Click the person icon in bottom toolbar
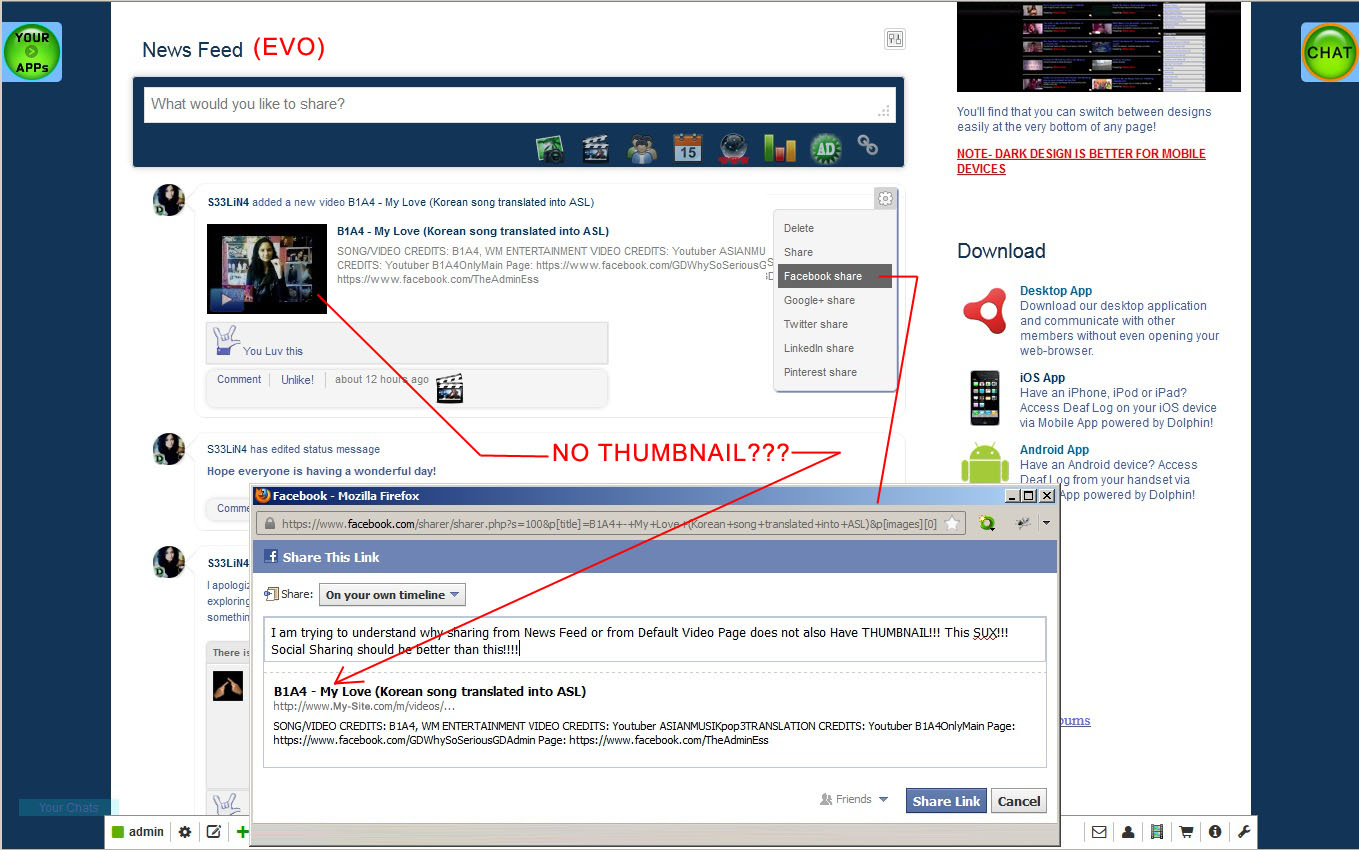This screenshot has width=1359, height=850. [1128, 832]
